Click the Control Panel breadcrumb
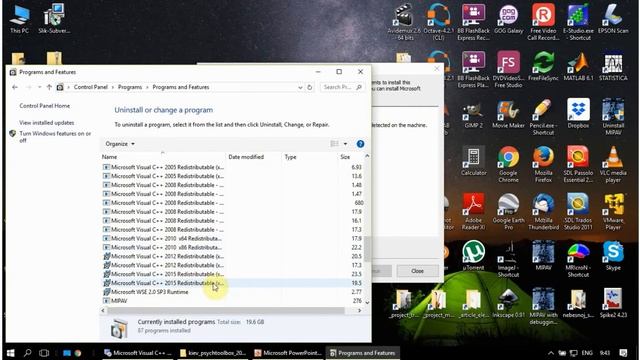The width and height of the screenshot is (640, 360). pos(91,87)
